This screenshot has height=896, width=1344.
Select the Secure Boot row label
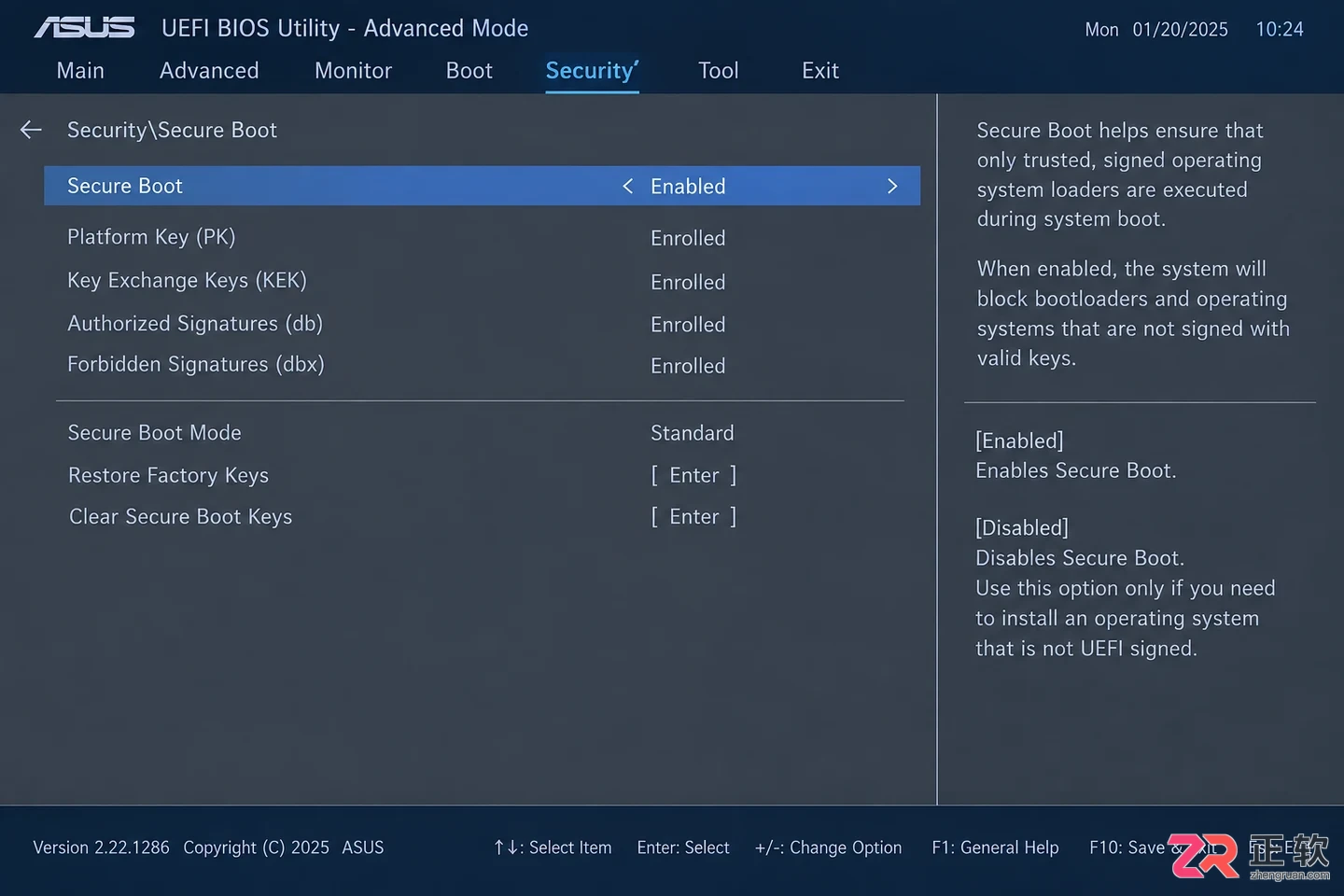point(125,187)
